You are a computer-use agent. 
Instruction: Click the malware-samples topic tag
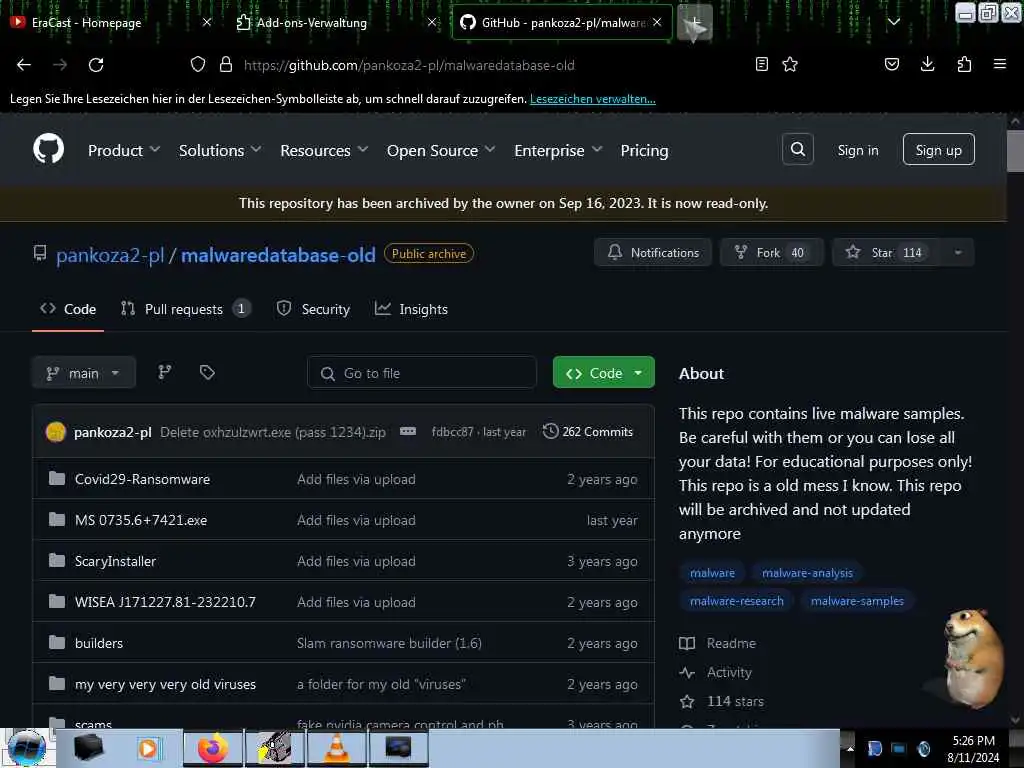point(857,601)
